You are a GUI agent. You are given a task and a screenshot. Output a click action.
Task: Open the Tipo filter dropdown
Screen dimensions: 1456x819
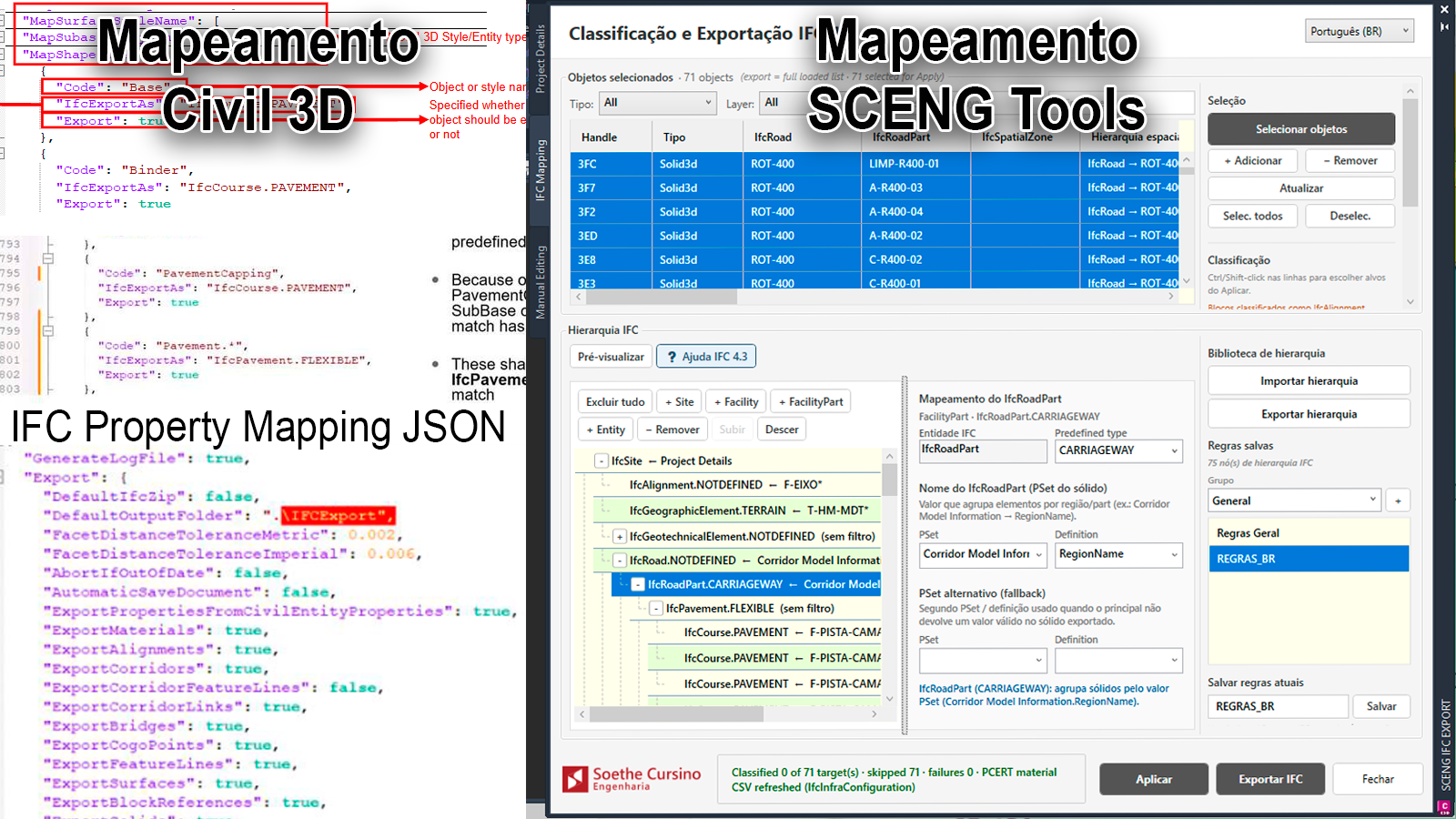pos(658,103)
